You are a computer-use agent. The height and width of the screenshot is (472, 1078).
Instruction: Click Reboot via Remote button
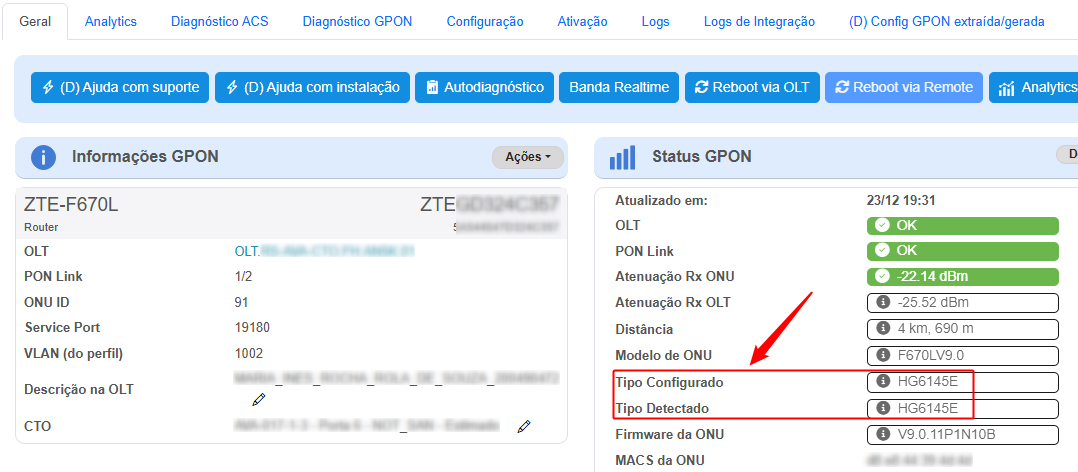pyautogui.click(x=904, y=87)
